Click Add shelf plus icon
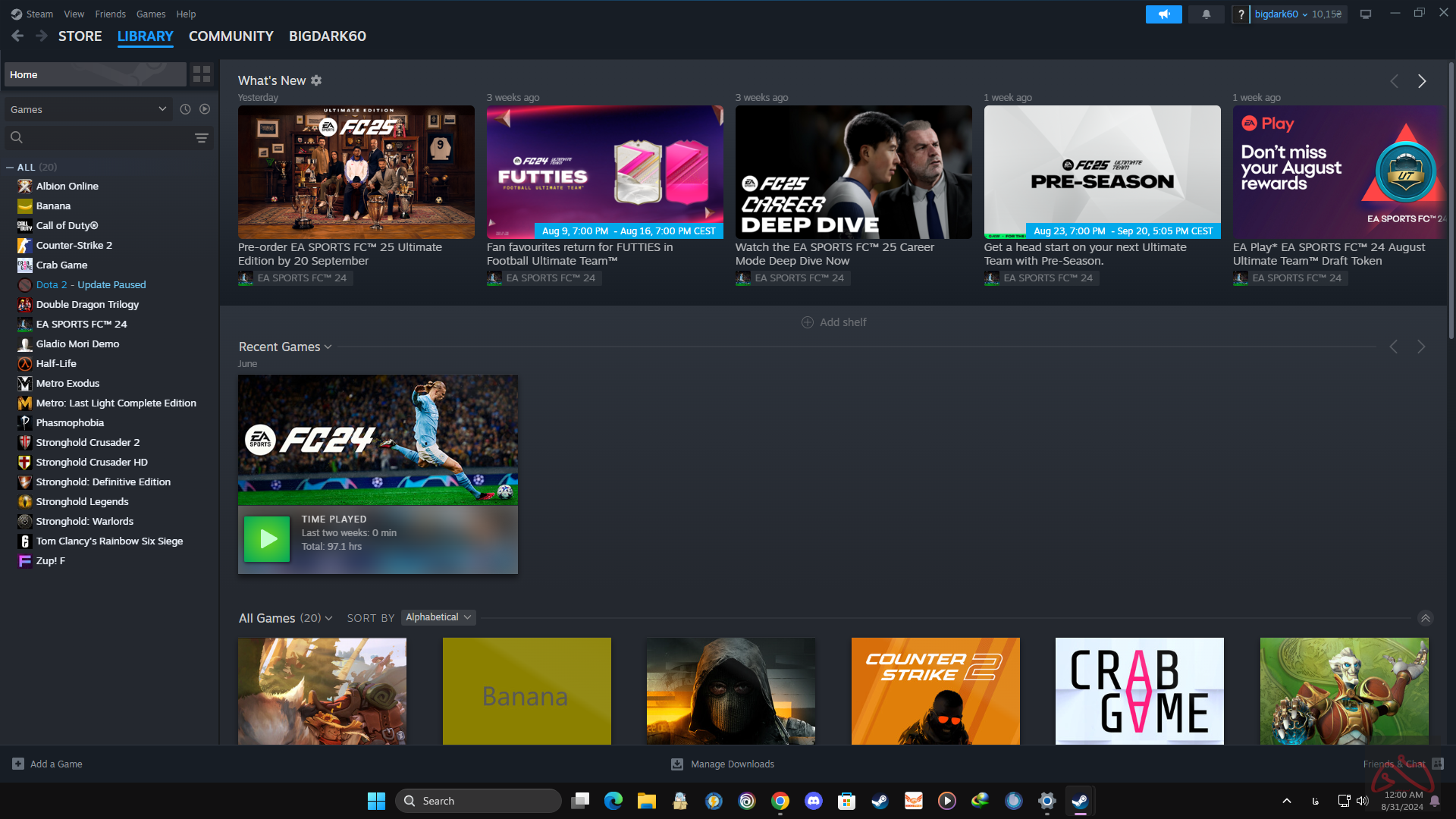This screenshot has height=819, width=1456. (x=808, y=322)
